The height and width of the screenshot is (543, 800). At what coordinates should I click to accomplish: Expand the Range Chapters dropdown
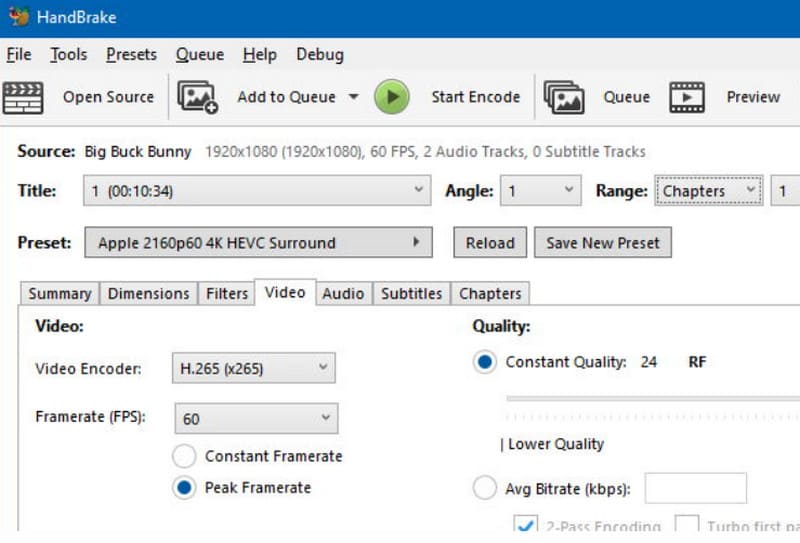coord(708,190)
